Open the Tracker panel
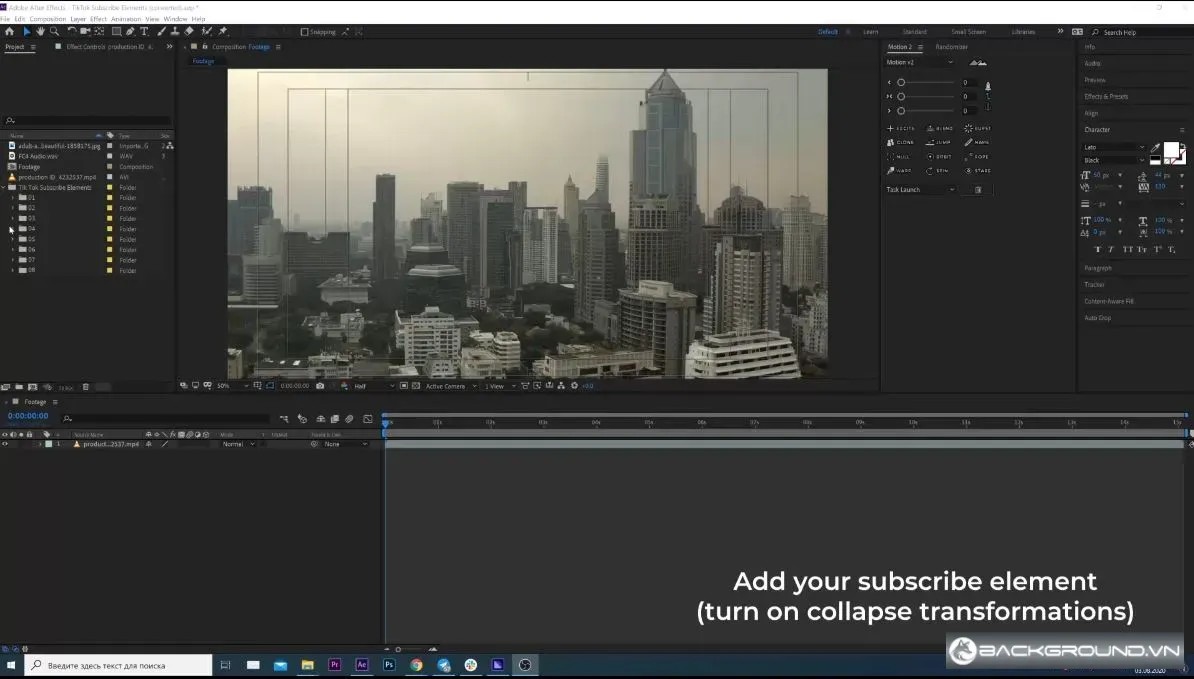Viewport: 1194px width, 679px height. pyautogui.click(x=1094, y=285)
